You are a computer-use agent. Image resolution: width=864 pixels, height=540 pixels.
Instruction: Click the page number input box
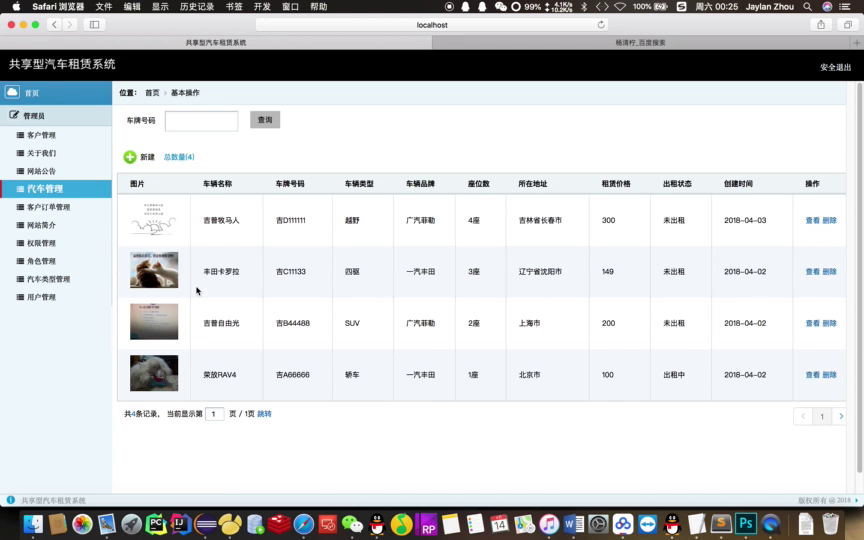pyautogui.click(x=214, y=414)
